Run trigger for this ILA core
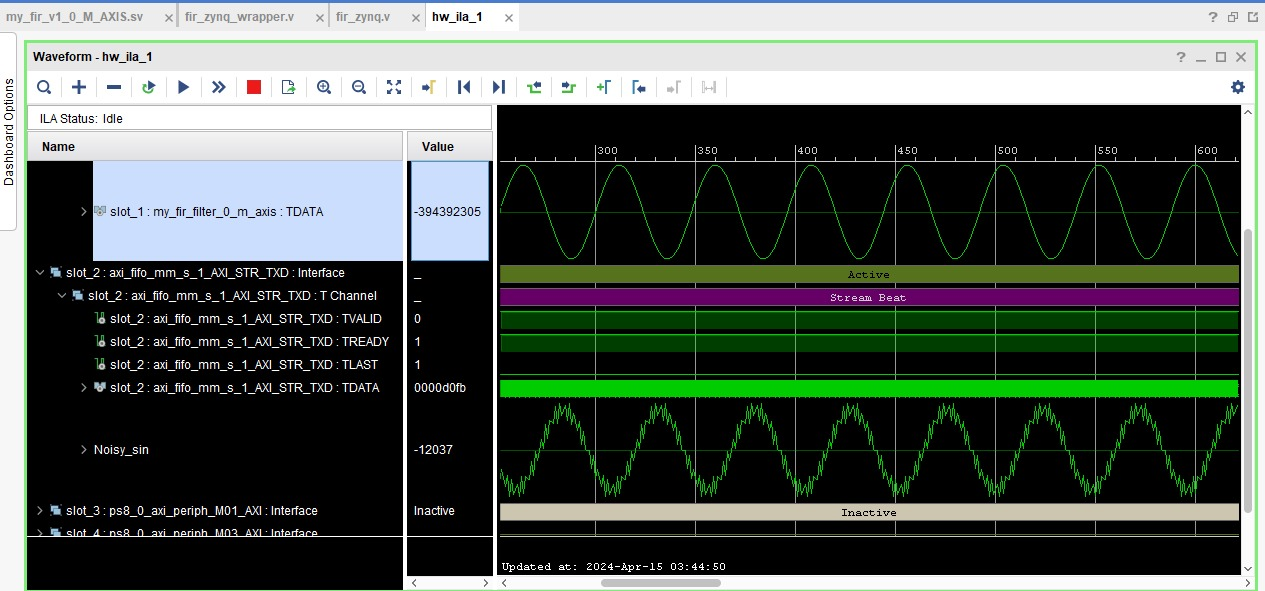The height and width of the screenshot is (591, 1265). tap(183, 87)
